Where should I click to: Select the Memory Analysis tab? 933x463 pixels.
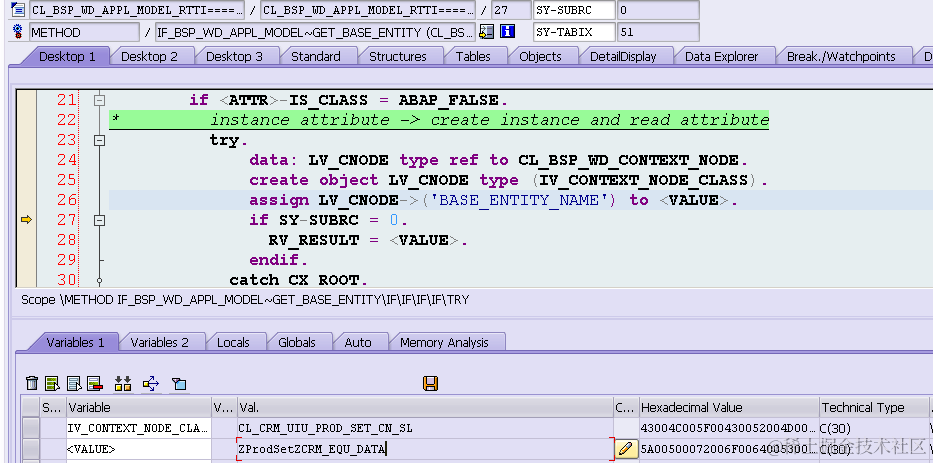point(444,342)
